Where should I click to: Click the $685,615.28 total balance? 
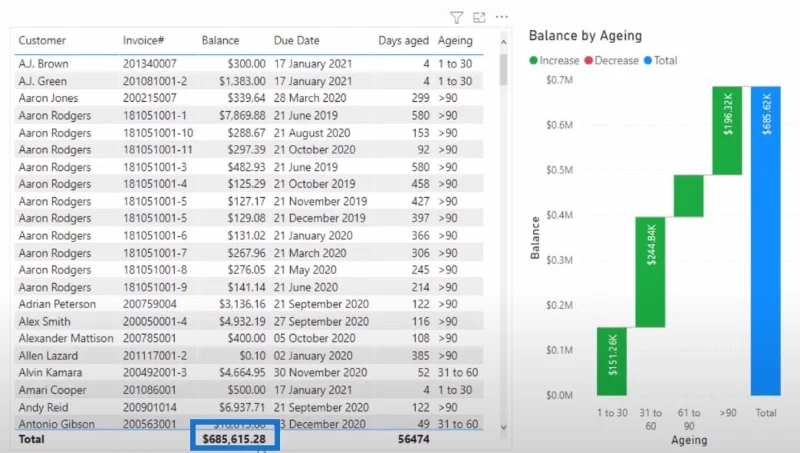(234, 439)
